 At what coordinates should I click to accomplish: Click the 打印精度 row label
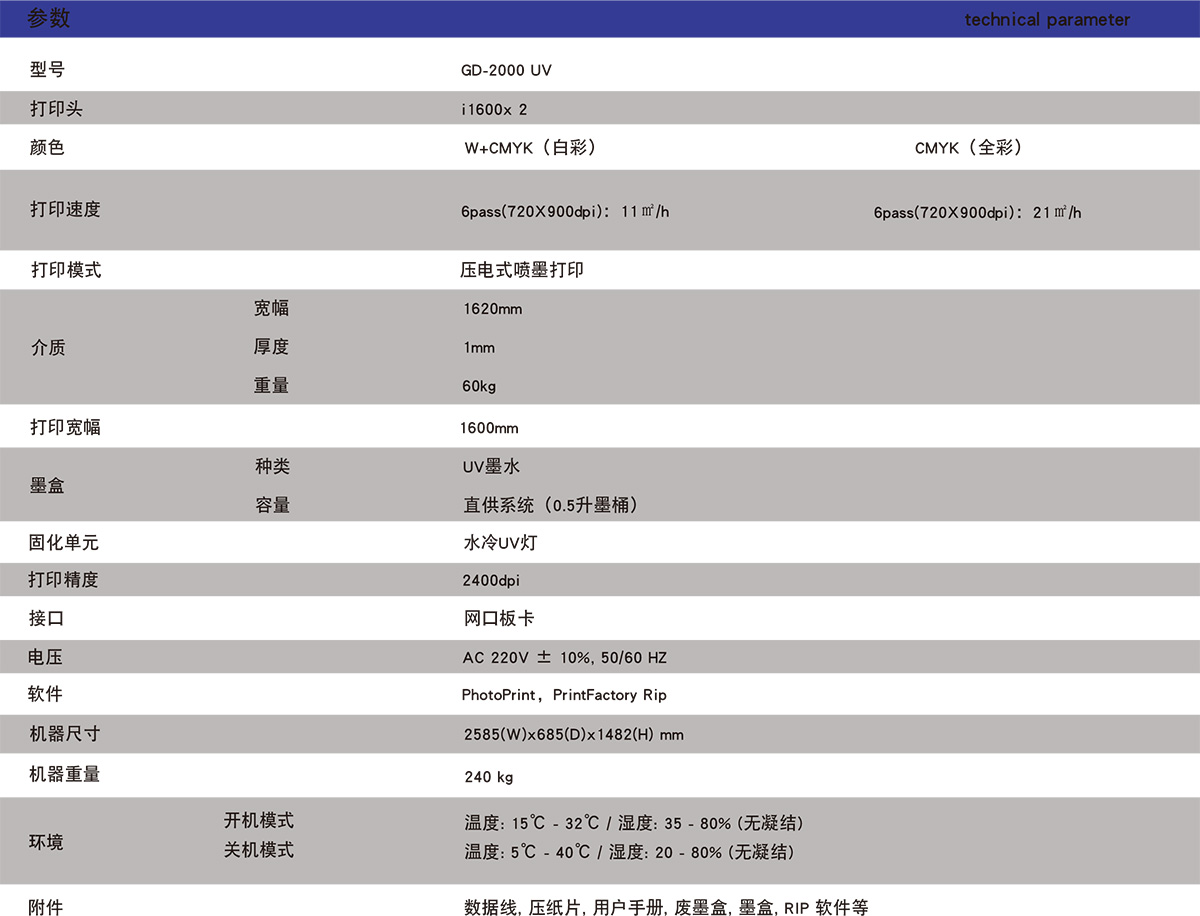tap(64, 579)
